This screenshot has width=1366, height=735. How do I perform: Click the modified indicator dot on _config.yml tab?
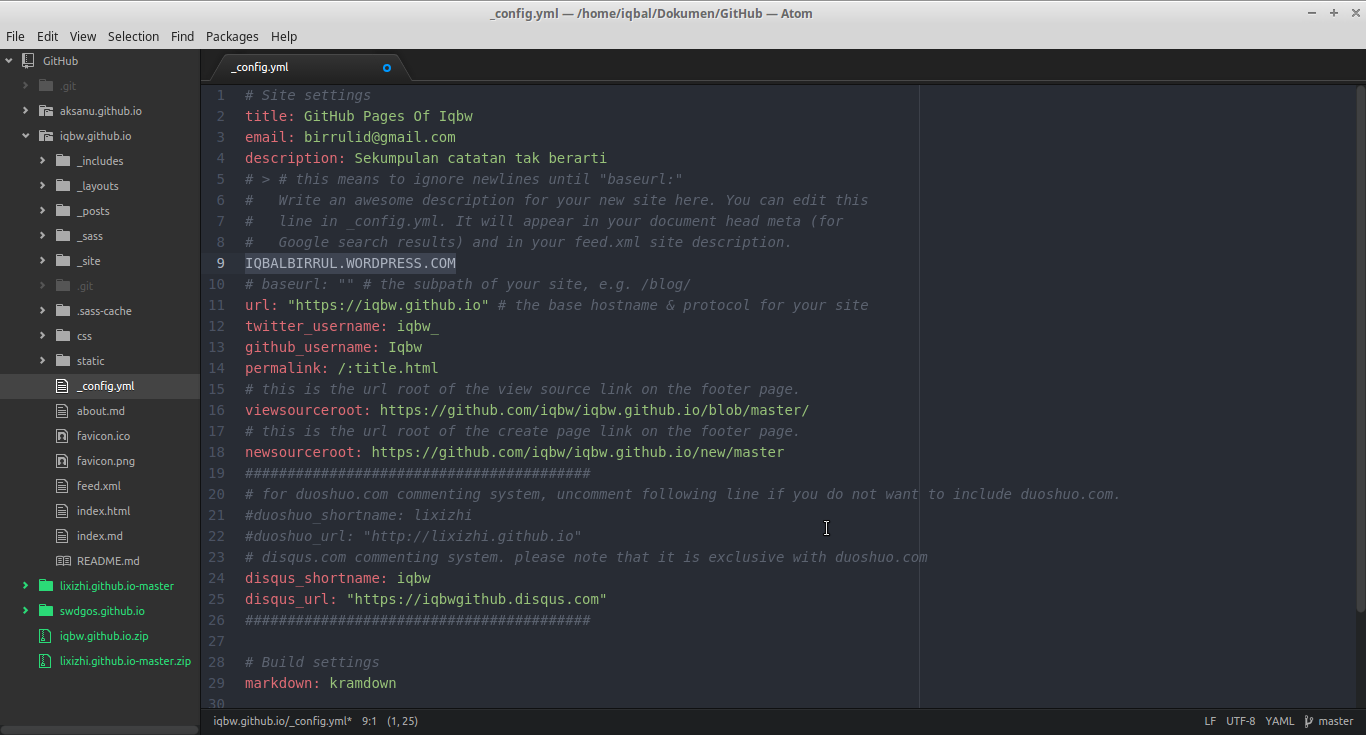click(x=387, y=68)
